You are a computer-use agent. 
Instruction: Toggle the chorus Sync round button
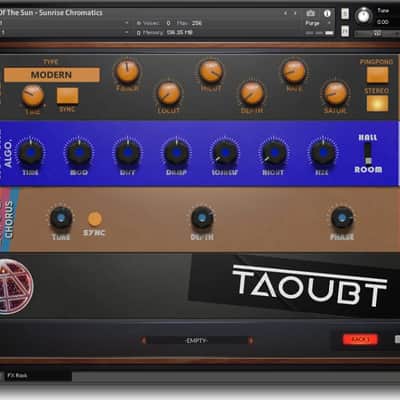[x=95, y=219]
